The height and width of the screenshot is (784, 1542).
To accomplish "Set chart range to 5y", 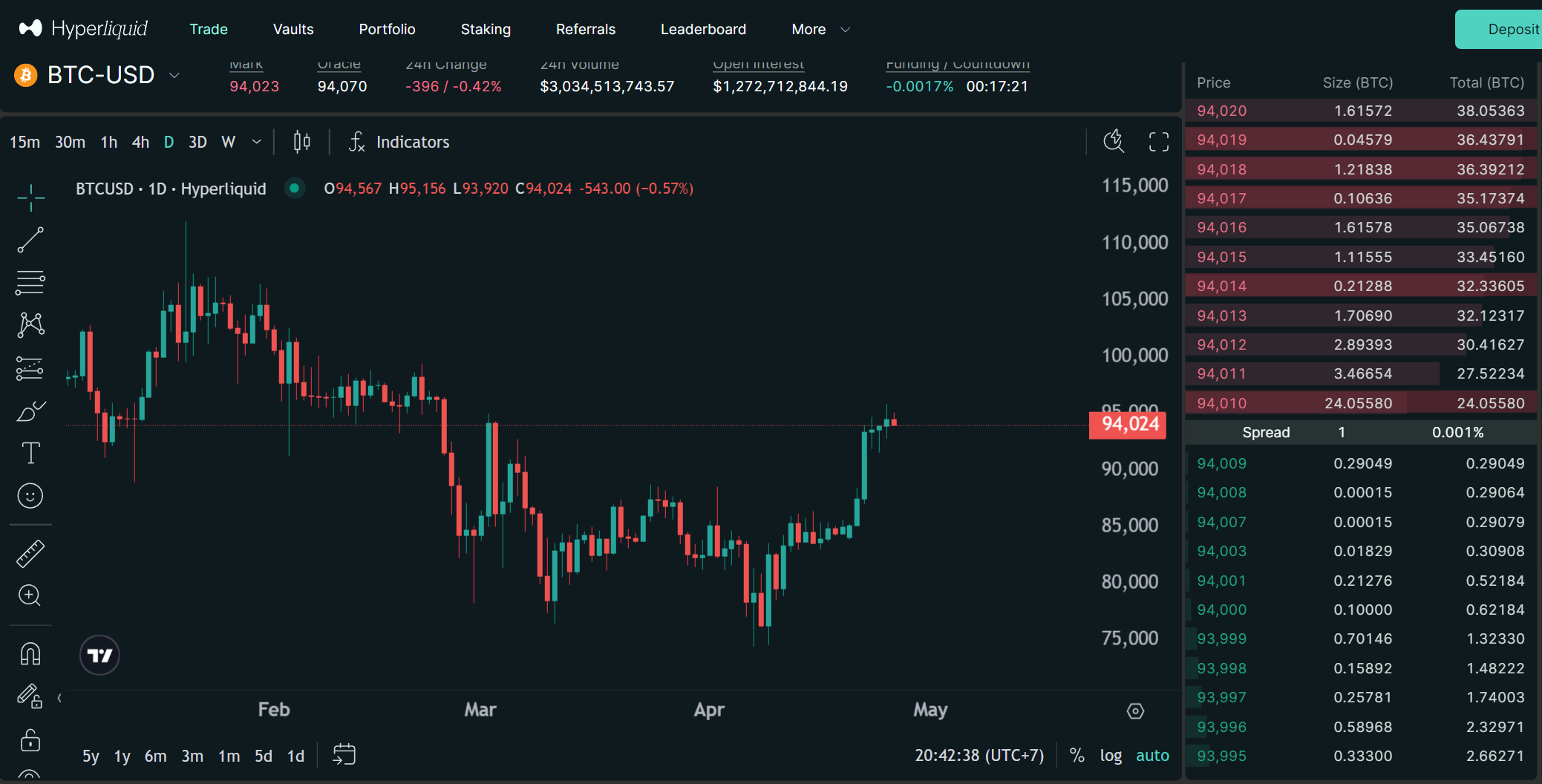I will point(91,756).
